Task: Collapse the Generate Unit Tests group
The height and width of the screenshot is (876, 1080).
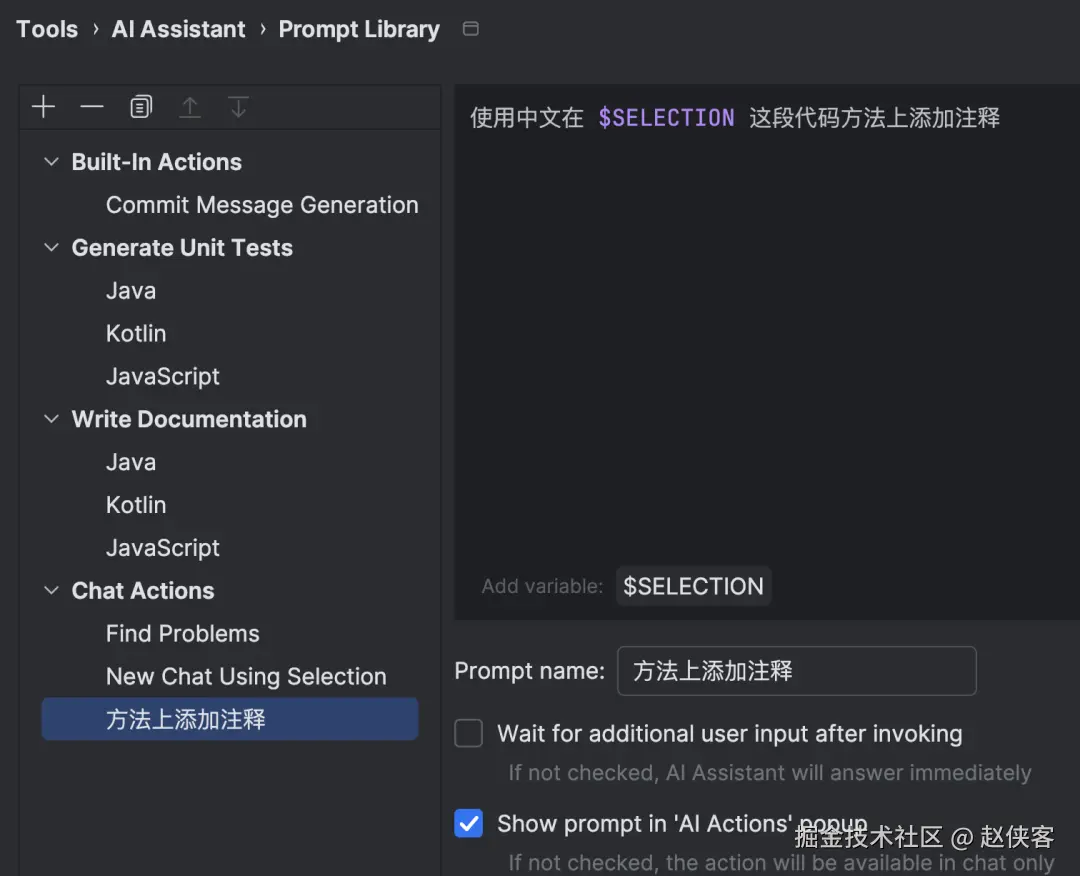Action: tap(52, 248)
